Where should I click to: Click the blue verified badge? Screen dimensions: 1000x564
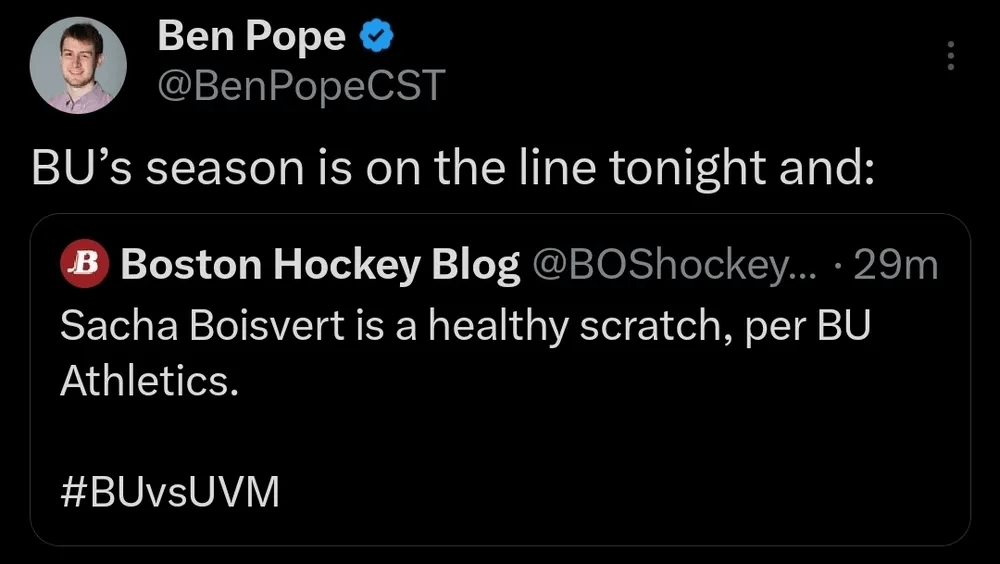(x=376, y=38)
